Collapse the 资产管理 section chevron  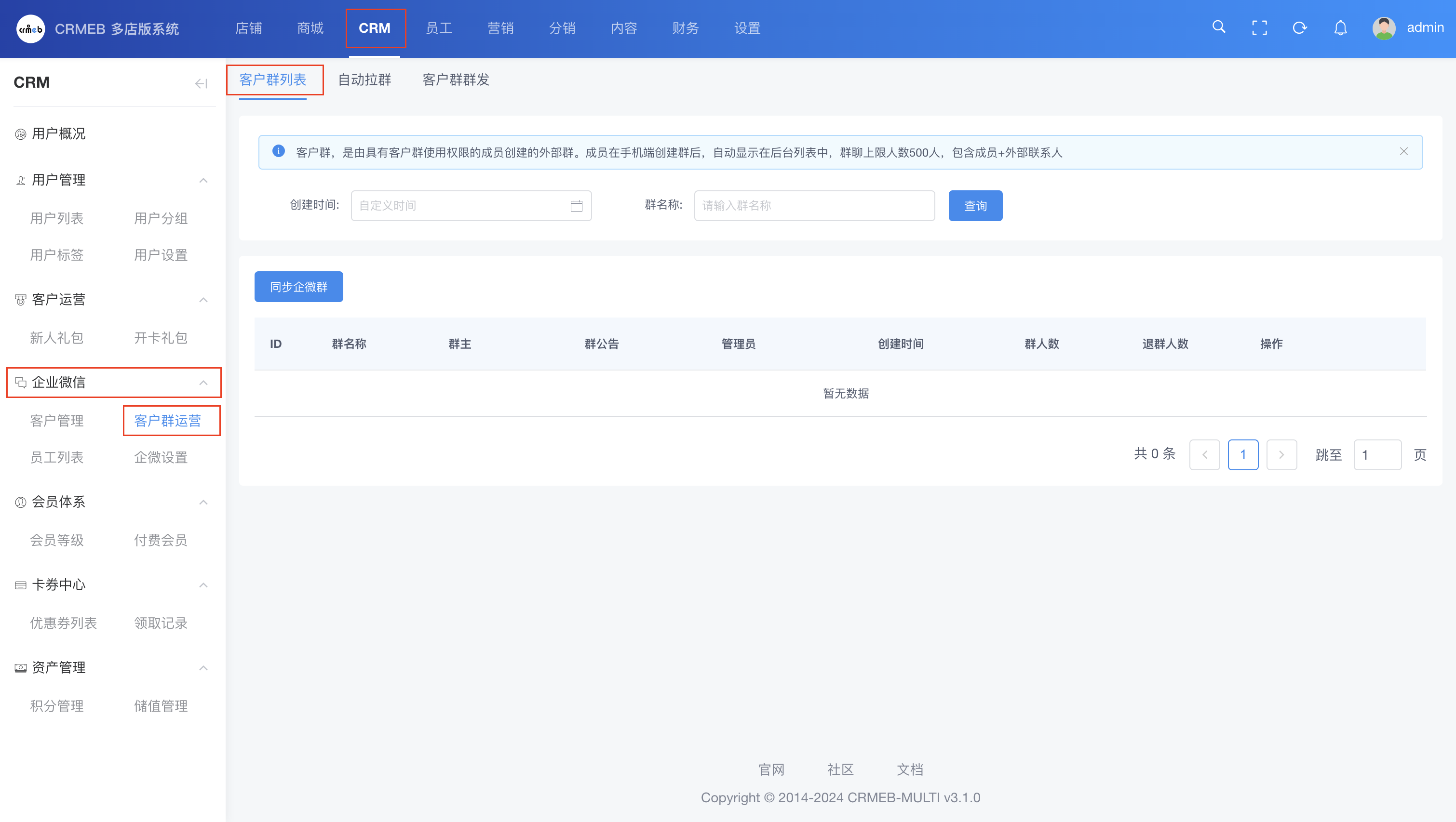[203, 668]
